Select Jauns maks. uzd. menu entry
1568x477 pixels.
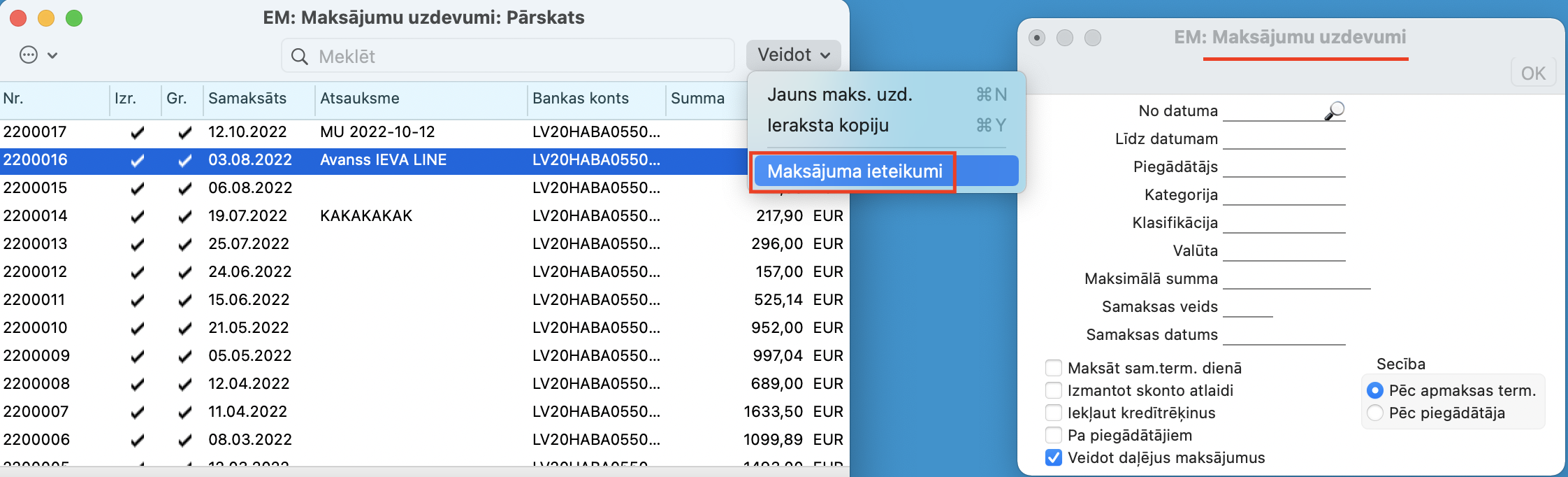coord(840,94)
